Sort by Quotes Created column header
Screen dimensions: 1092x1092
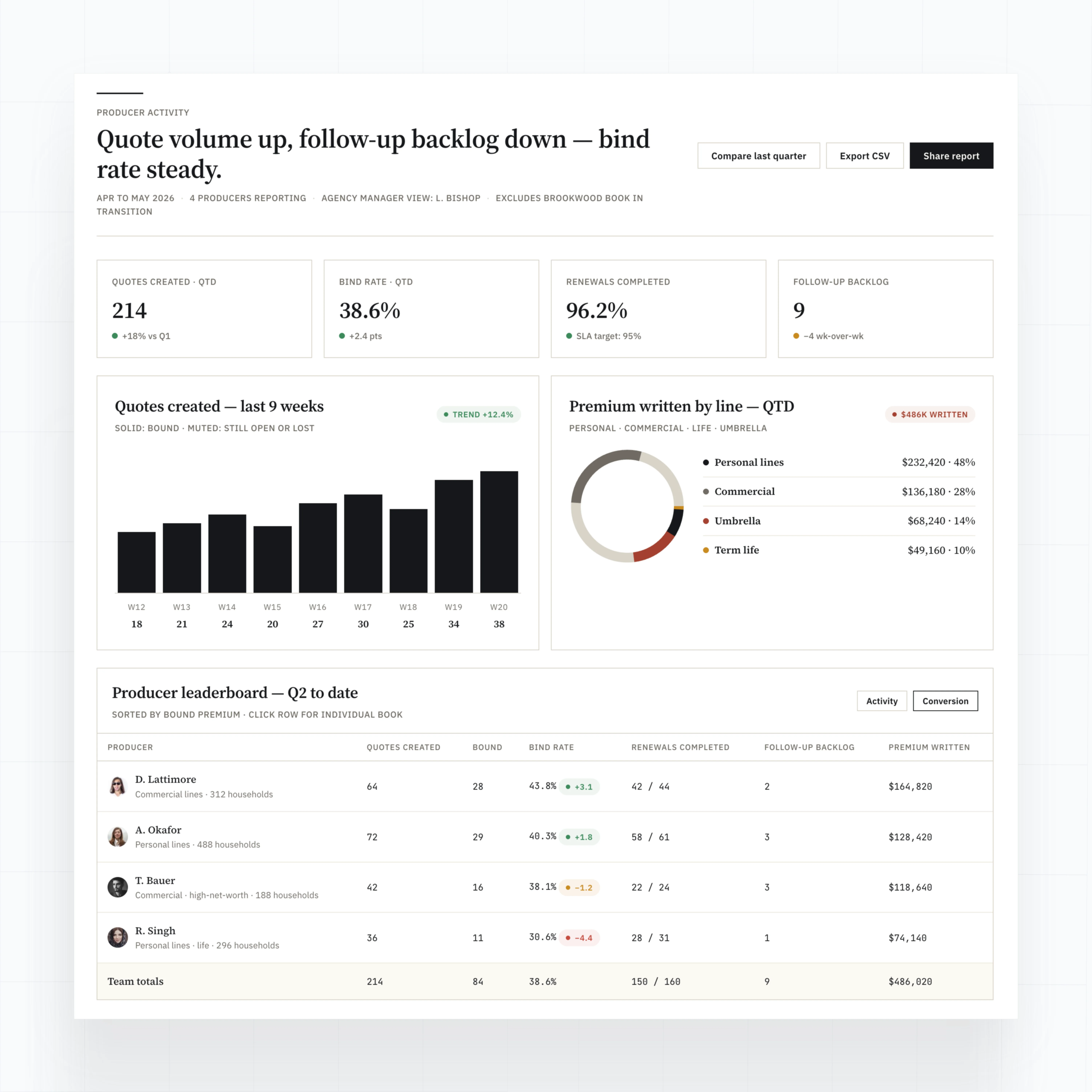point(403,747)
